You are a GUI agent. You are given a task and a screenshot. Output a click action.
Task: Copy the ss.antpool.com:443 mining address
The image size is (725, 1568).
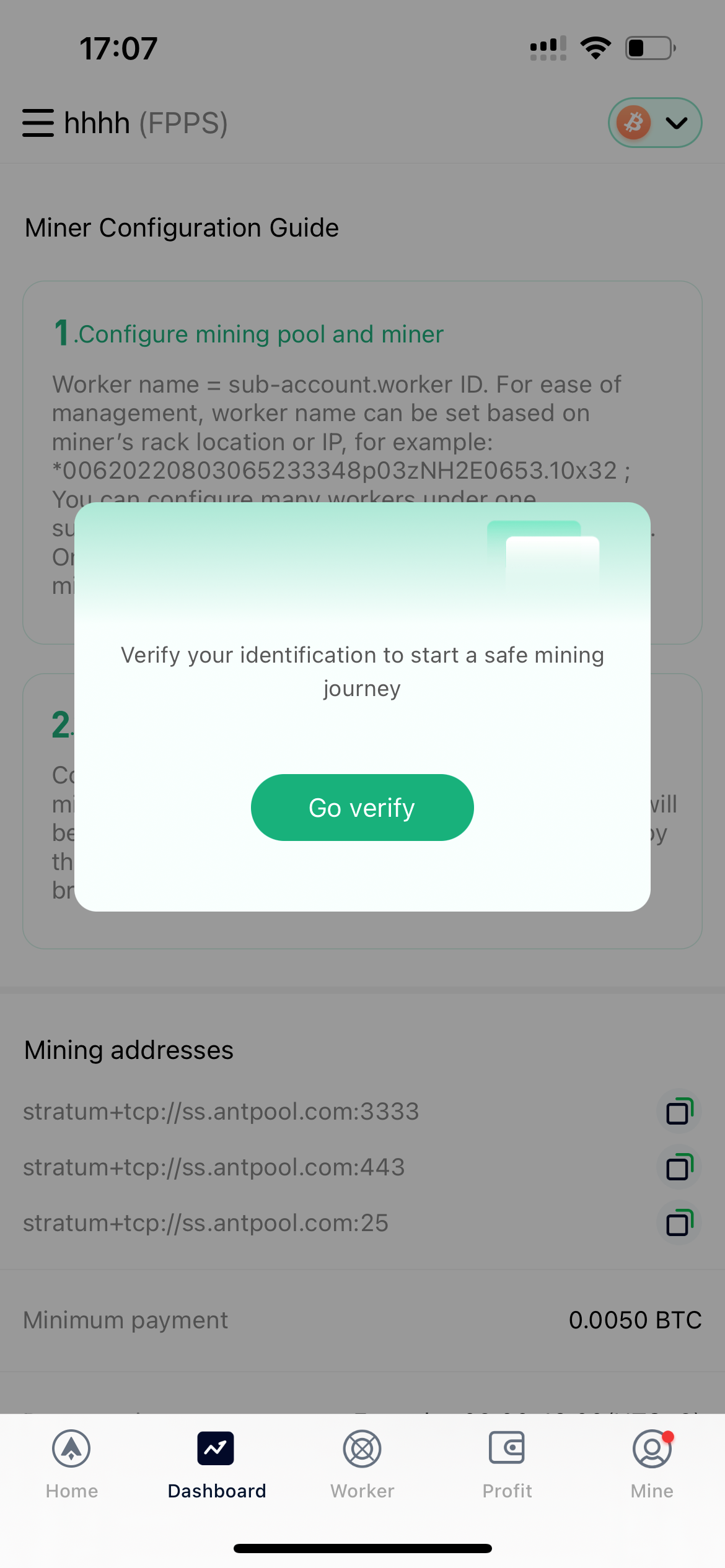(x=679, y=1167)
